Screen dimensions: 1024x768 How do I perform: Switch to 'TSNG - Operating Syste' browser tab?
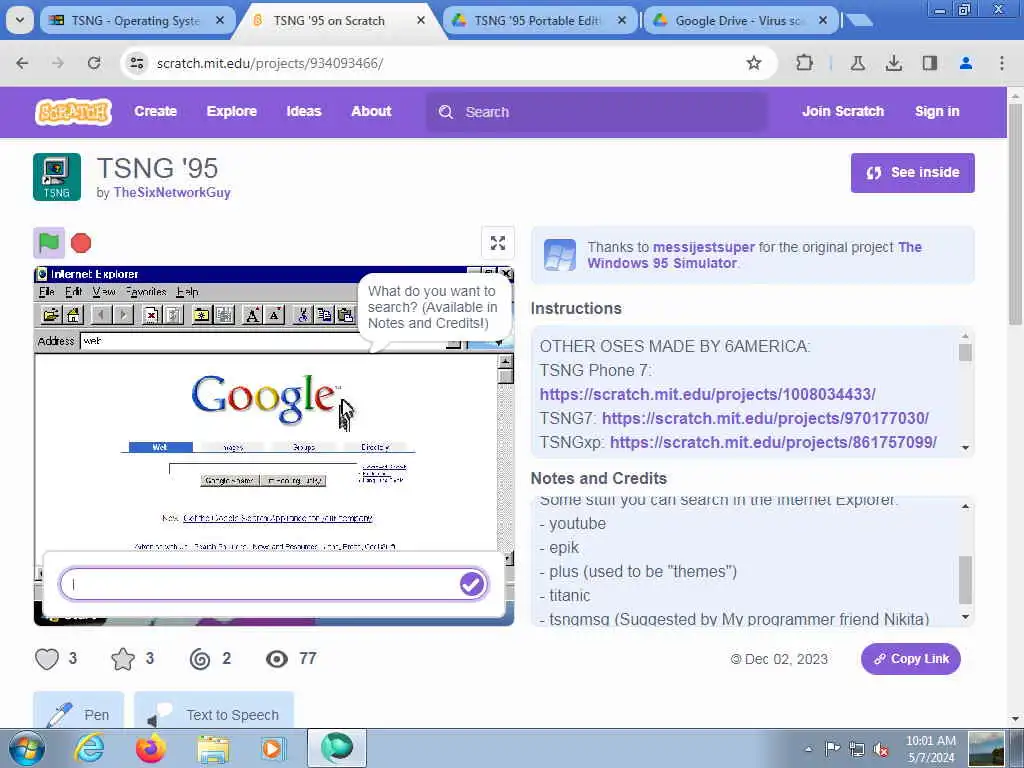point(136,20)
